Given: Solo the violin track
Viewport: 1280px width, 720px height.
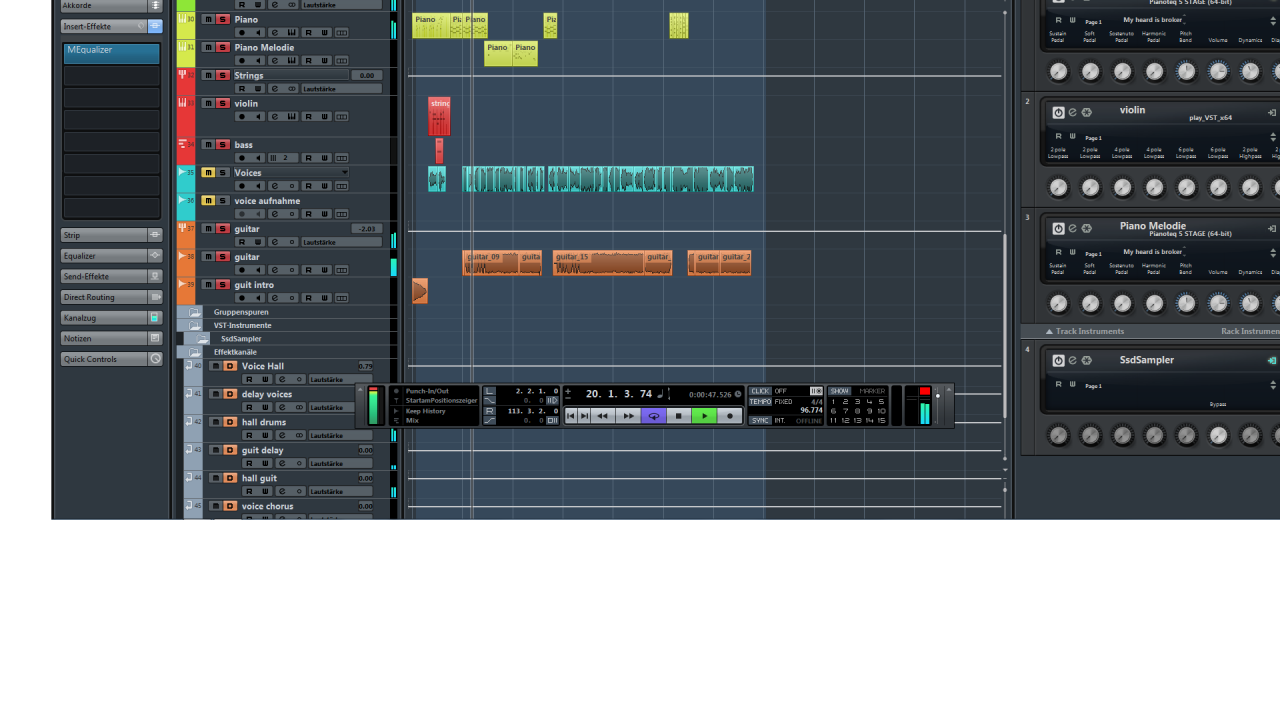Looking at the screenshot, I should click(x=222, y=103).
